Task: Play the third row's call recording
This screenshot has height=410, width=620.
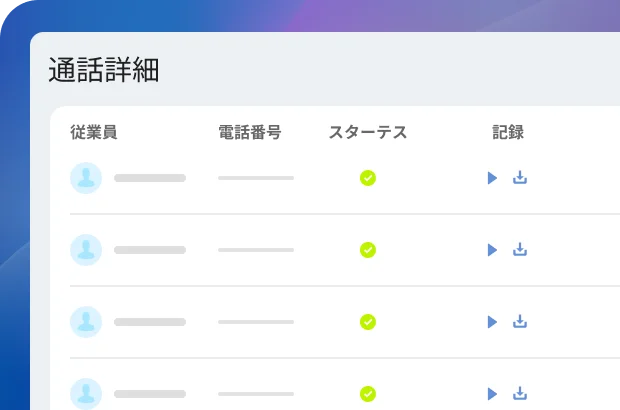Action: click(x=492, y=322)
